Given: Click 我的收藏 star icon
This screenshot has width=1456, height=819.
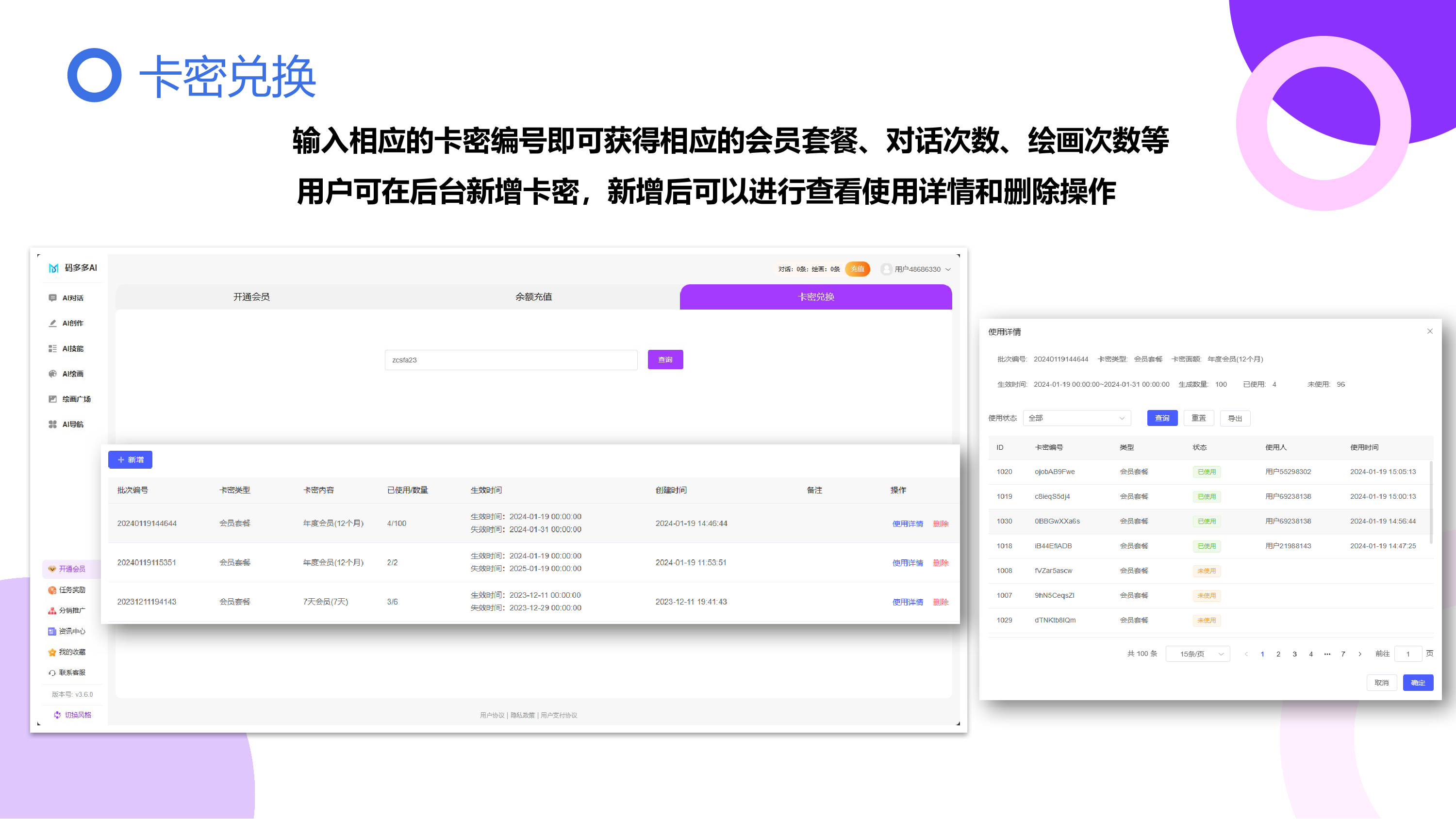Looking at the screenshot, I should point(52,652).
